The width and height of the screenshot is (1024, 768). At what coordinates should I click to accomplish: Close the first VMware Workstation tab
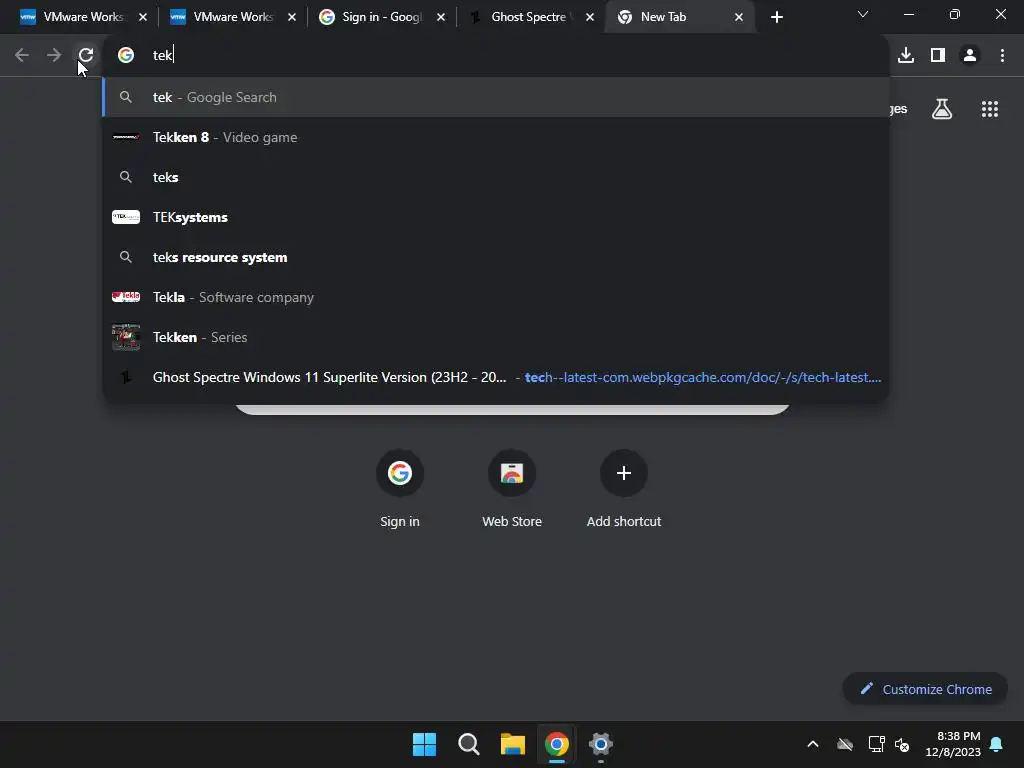pos(143,18)
